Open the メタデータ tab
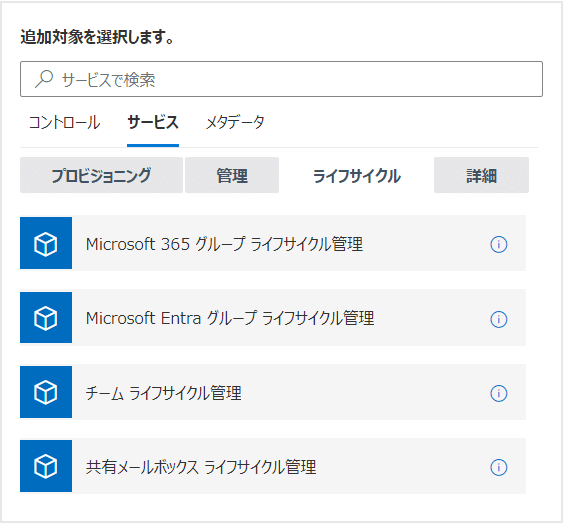Screen dimensions: 563x523 coord(235,123)
